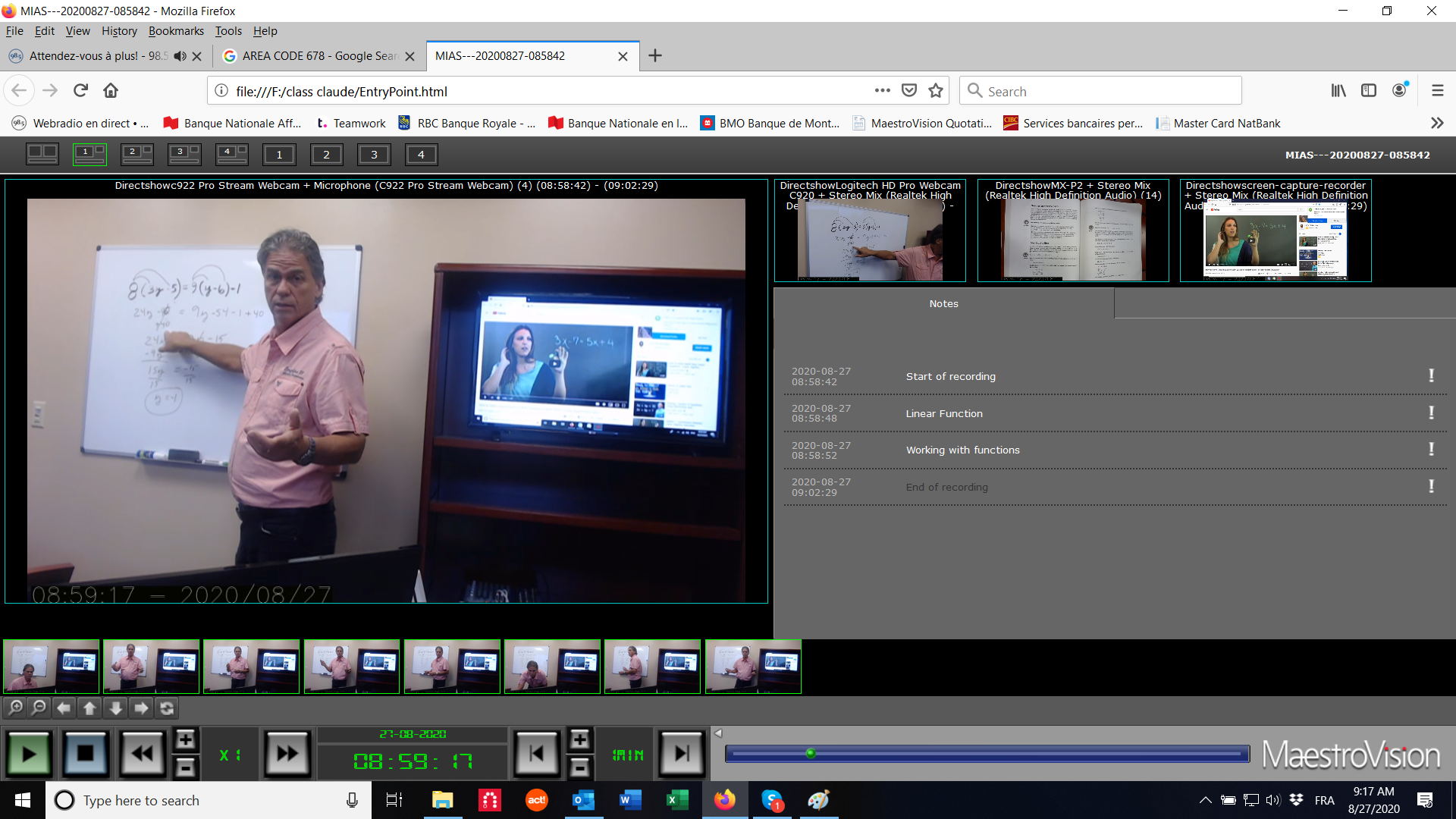This screenshot has width=1456, height=819.
Task: Decrease the skip interval with minus
Action: 579,767
